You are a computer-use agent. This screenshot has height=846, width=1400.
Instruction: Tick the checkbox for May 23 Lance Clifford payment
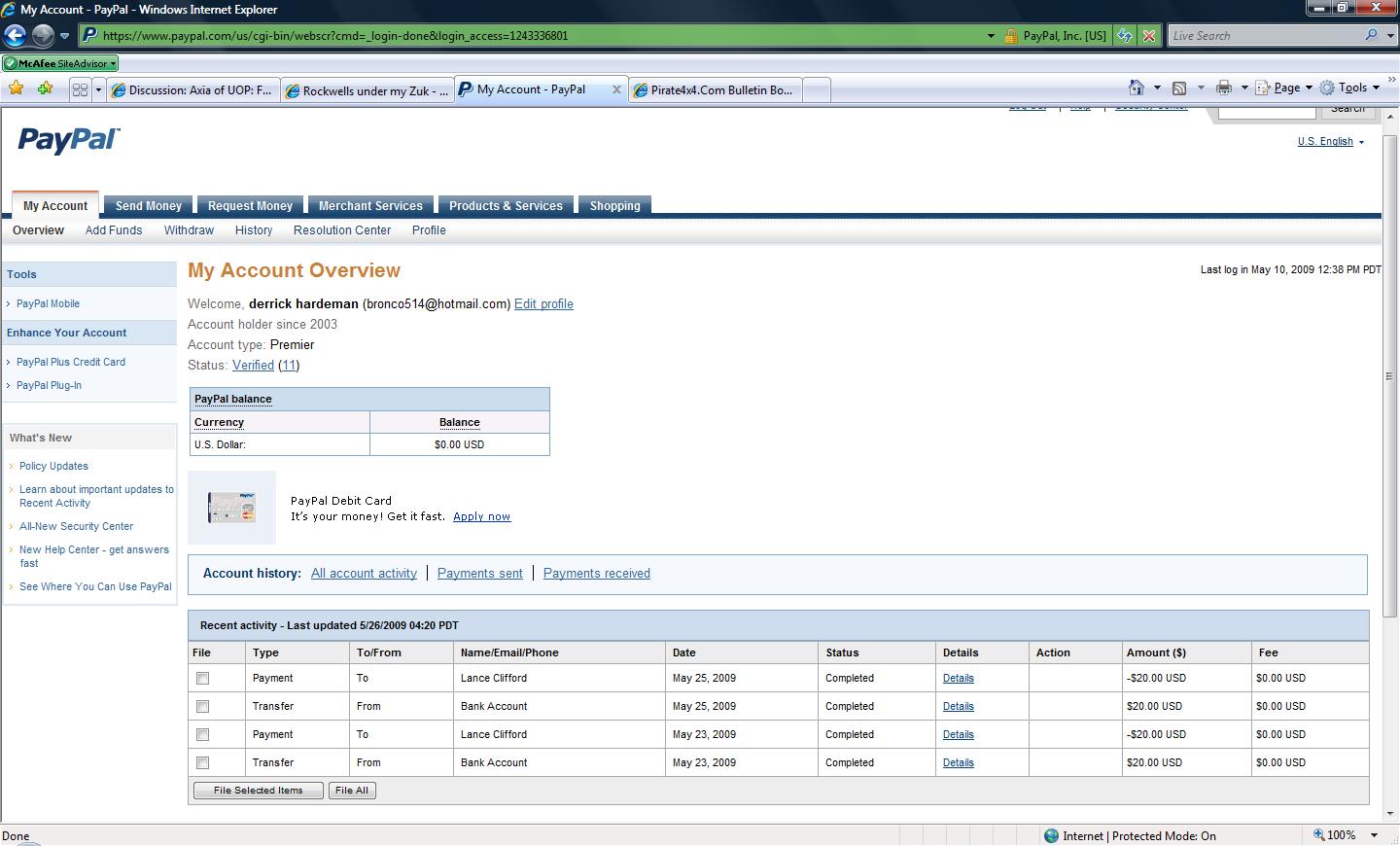[x=202, y=735]
